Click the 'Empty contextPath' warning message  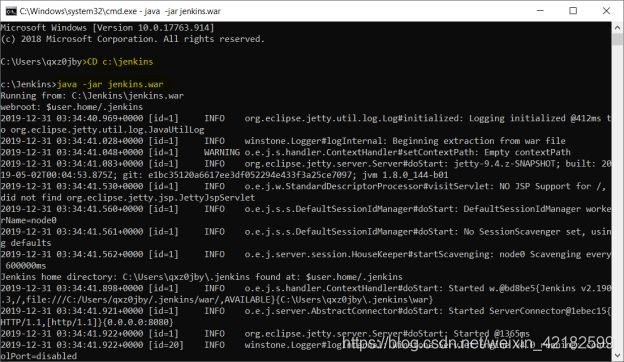(x=527, y=152)
